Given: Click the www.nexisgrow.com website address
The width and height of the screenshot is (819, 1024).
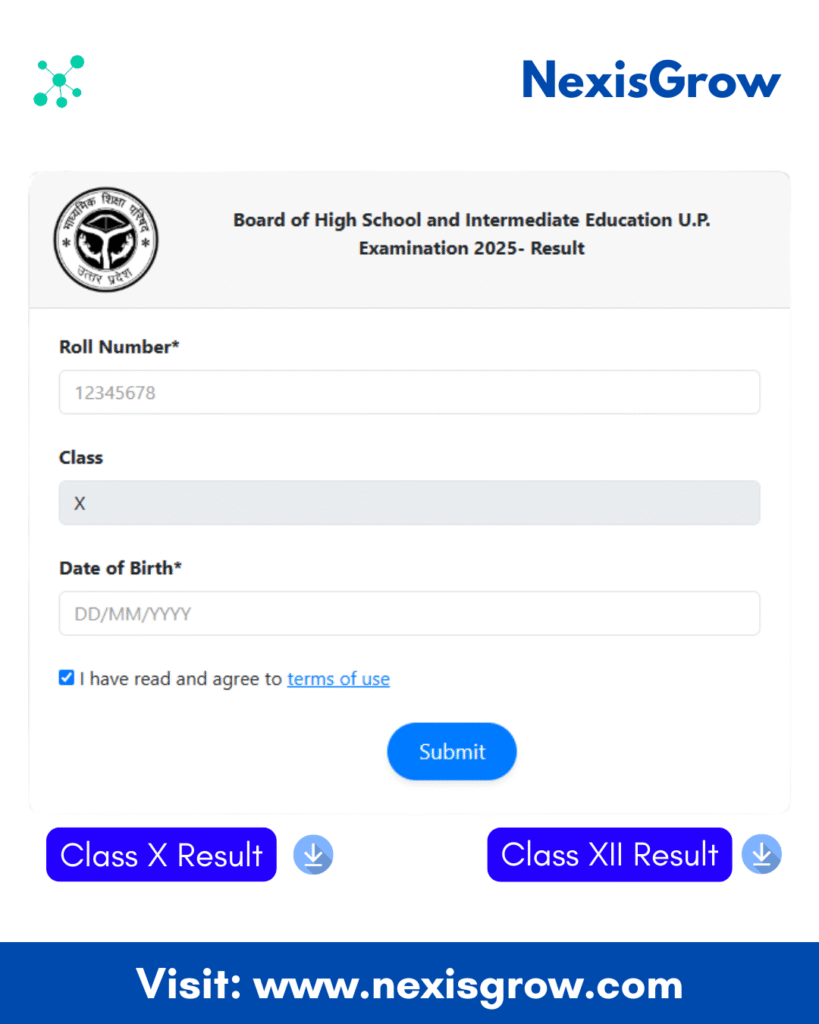Looking at the screenshot, I should tap(468, 984).
